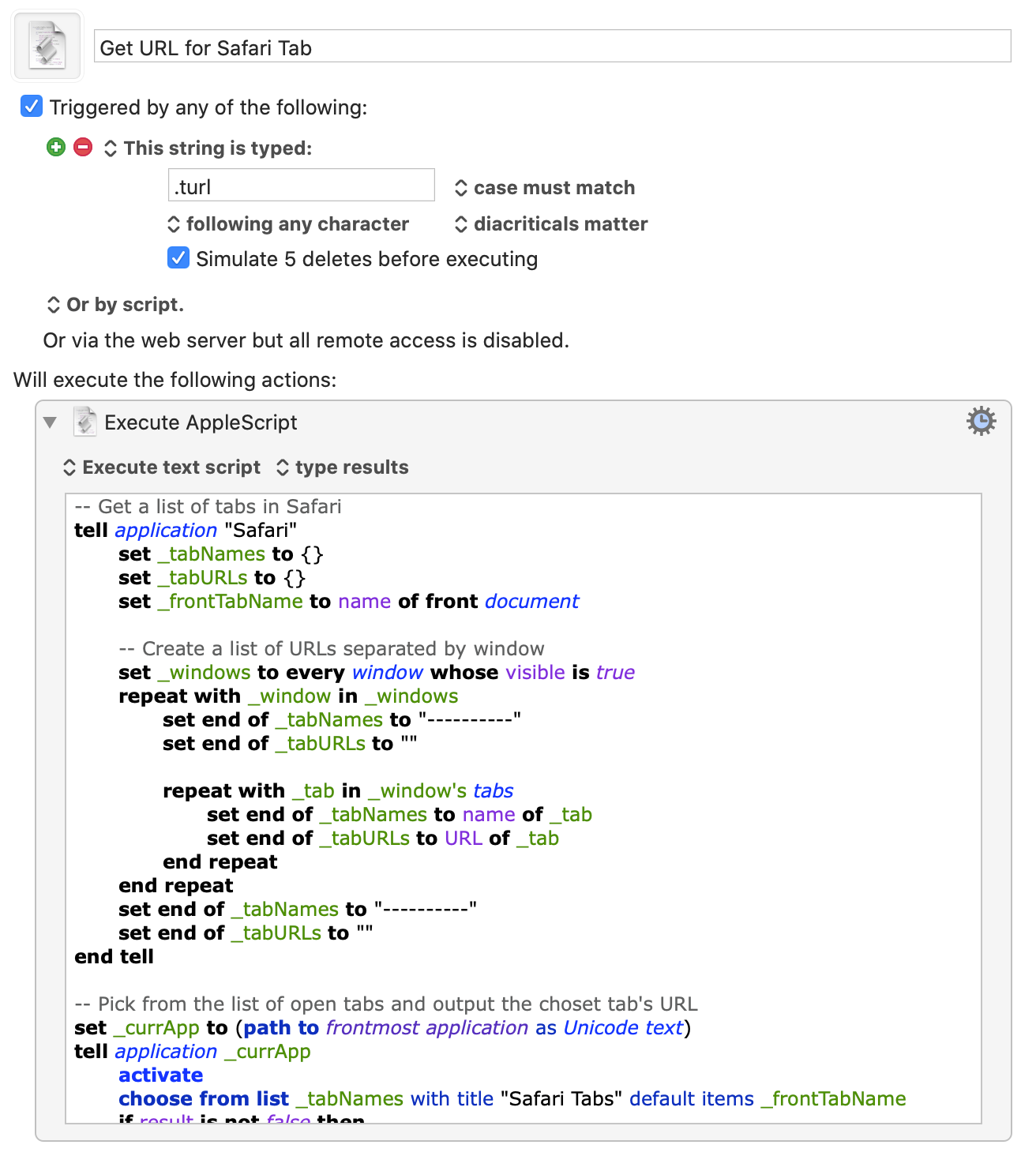Open the 'case must match' popup
This screenshot has width=1036, height=1156.
(x=545, y=188)
